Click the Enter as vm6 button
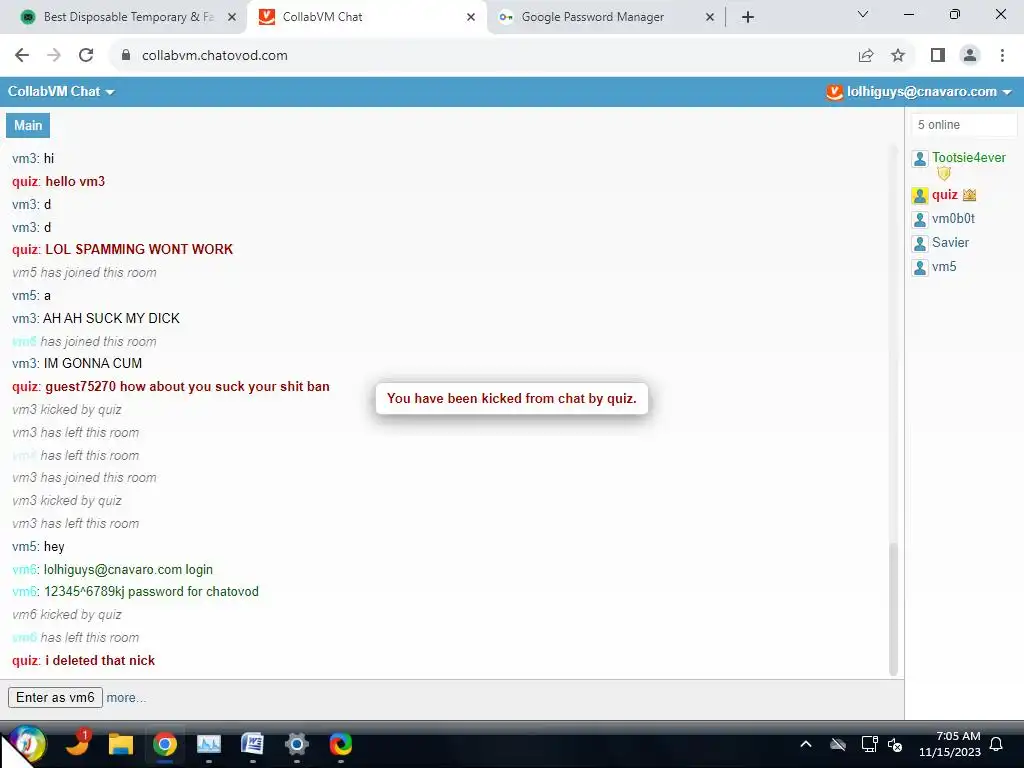Viewport: 1024px width, 768px height. click(55, 697)
